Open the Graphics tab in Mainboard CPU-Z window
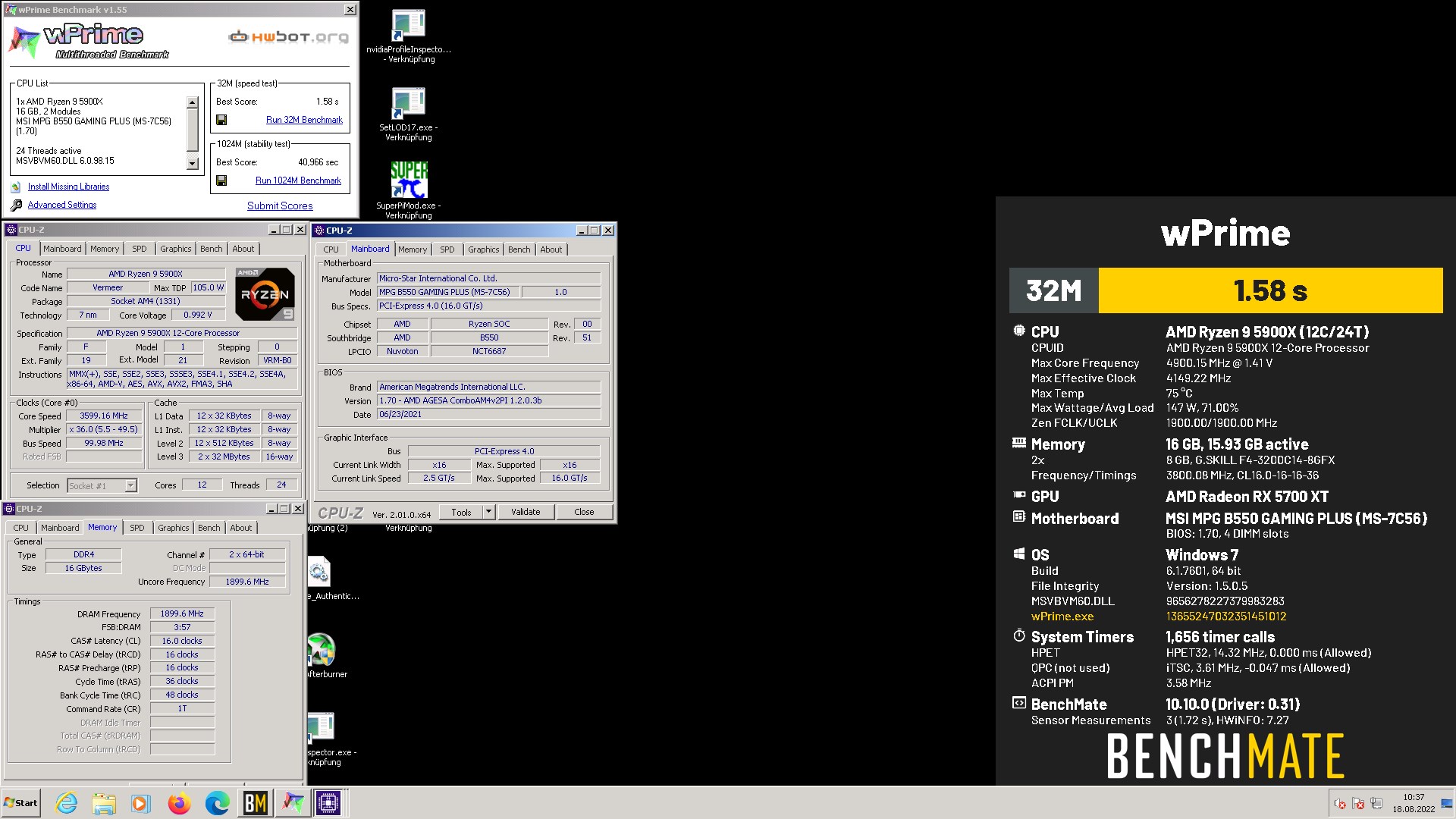Screen dimensions: 1456x819 483,249
